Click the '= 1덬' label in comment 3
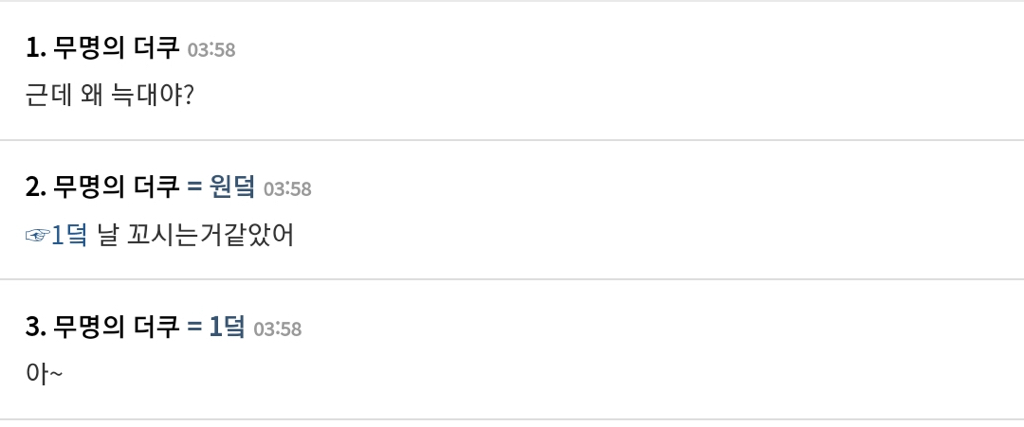This screenshot has width=1024, height=427. [216, 327]
